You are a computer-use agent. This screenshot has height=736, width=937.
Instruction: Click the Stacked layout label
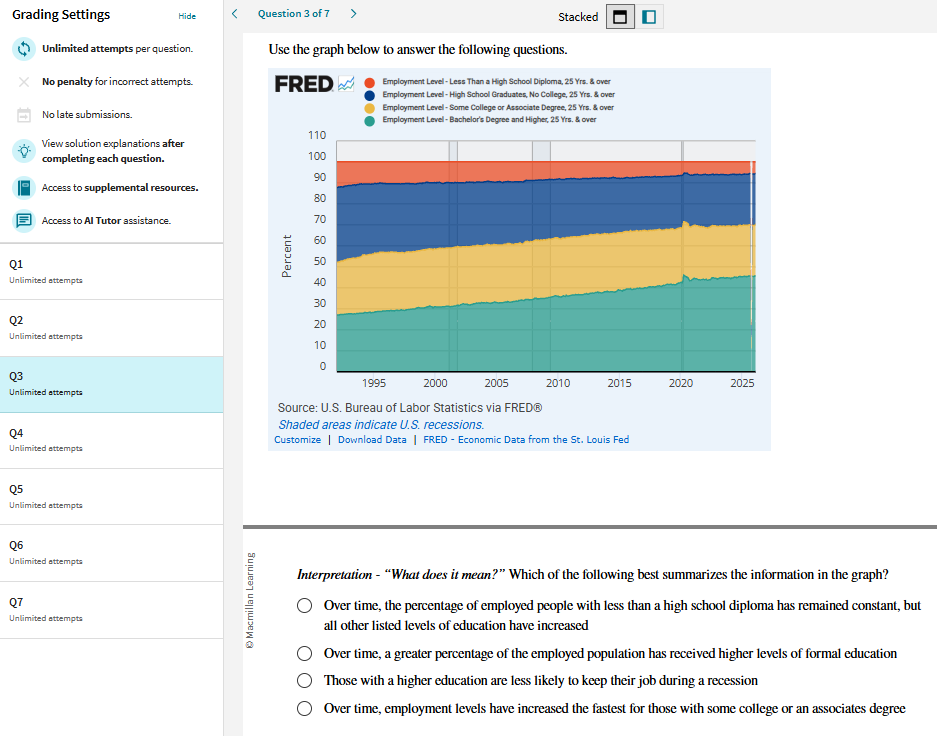point(578,17)
